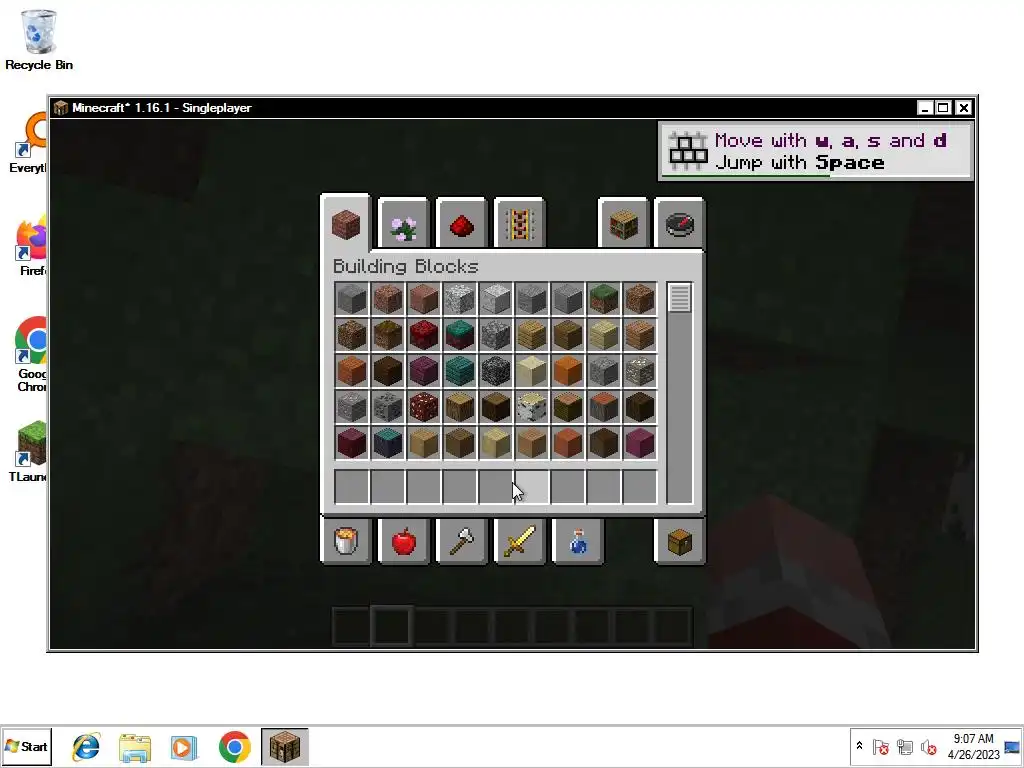Image resolution: width=1024 pixels, height=768 pixels.
Task: Launch Google Chrome from the taskbar
Action: pos(234,747)
